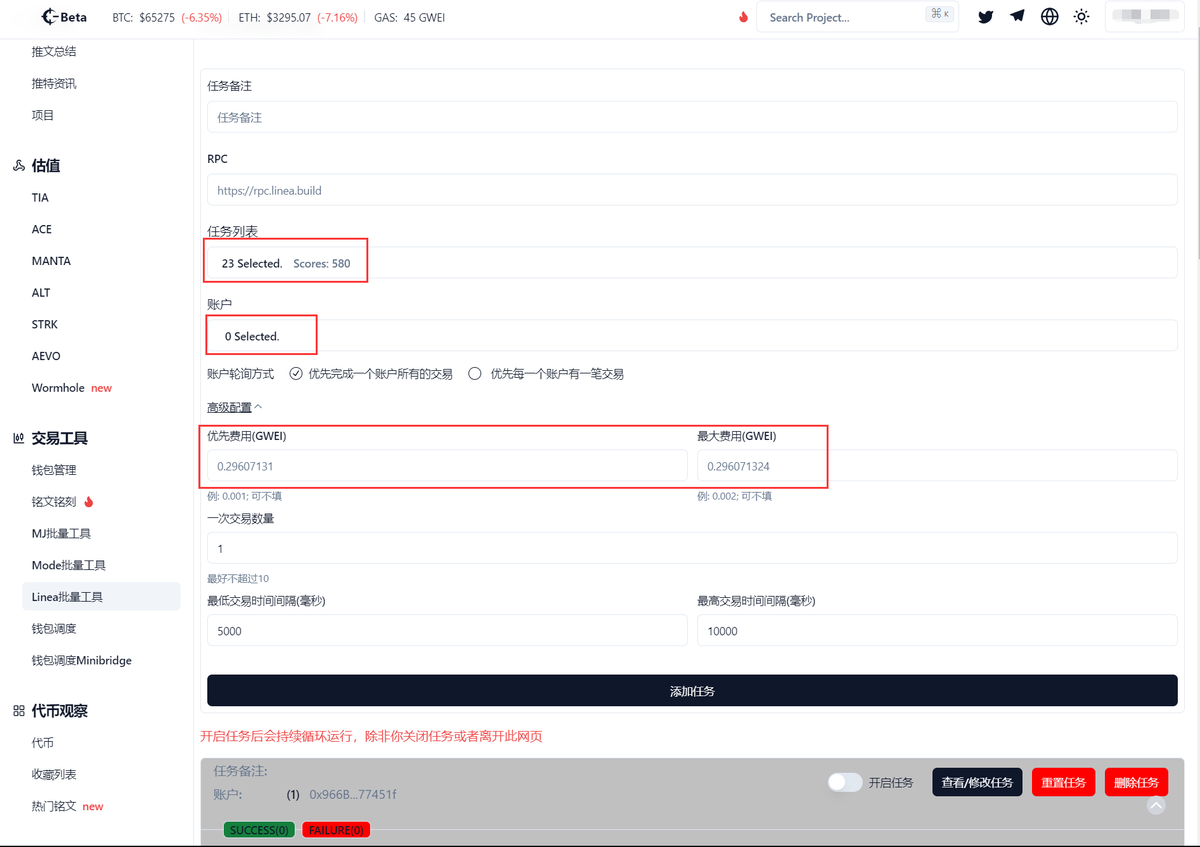Click the flame icon left of the search box
This screenshot has width=1200, height=847.
point(742,17)
